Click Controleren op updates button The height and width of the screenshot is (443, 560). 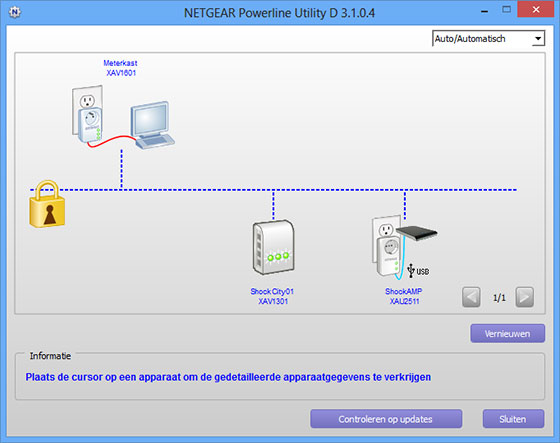click(386, 419)
